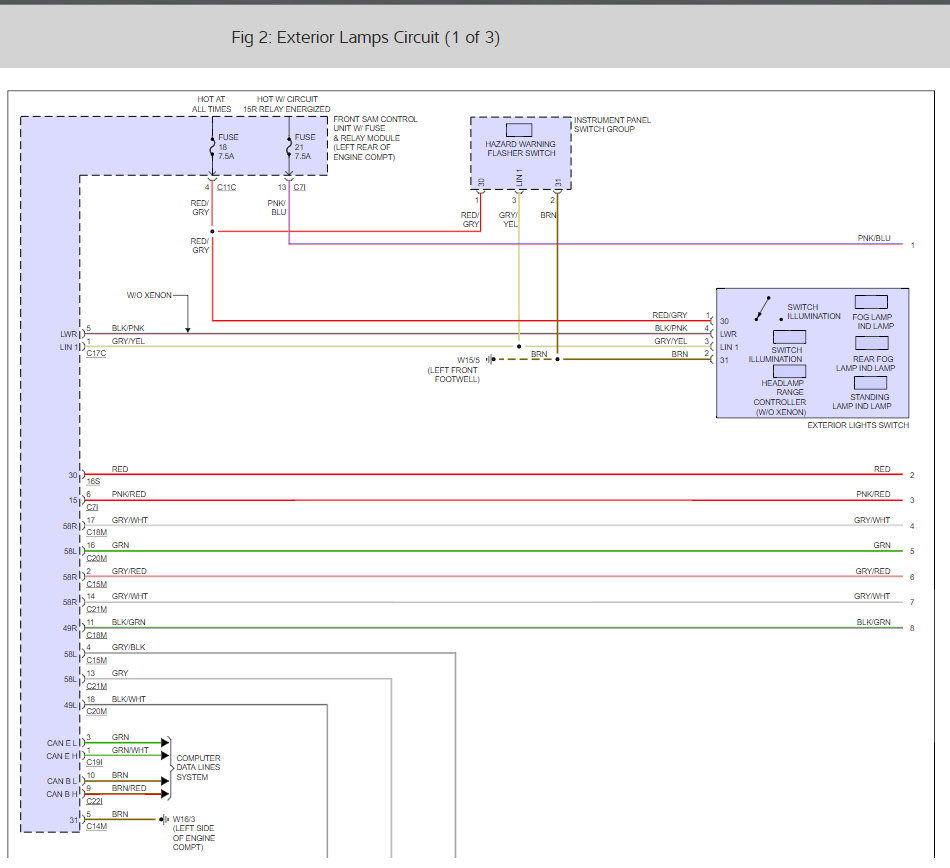Click the figure title Exterior Lamps Circuit
Viewport: 950px width, 868px height.
pos(365,38)
